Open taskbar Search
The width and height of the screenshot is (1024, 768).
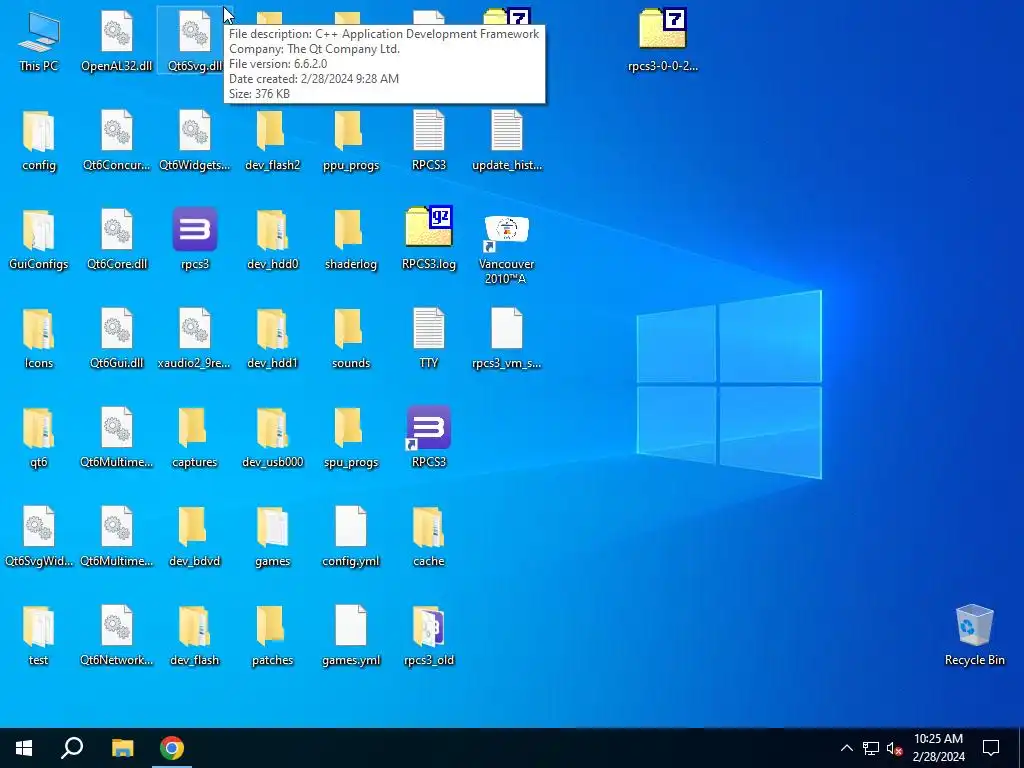pos(72,748)
